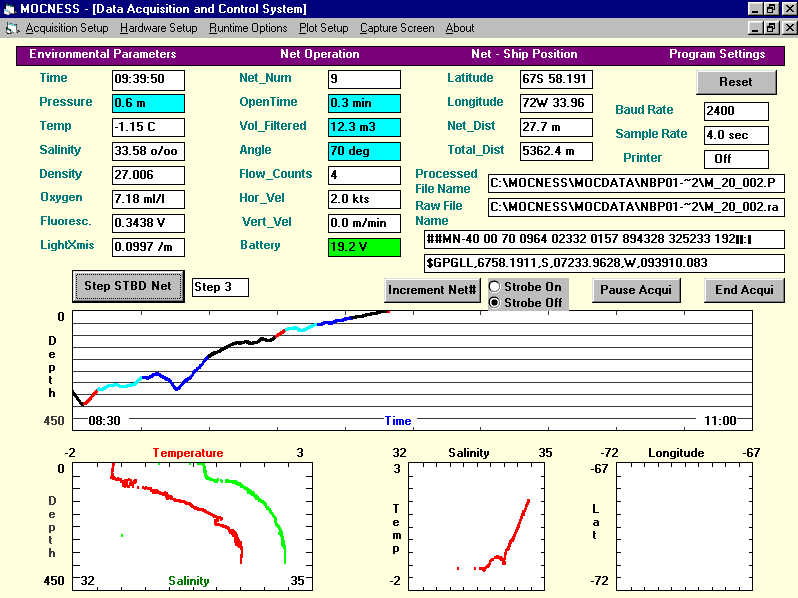Click the menu bar document icon
Image resolution: width=798 pixels, height=598 pixels.
(x=12, y=29)
